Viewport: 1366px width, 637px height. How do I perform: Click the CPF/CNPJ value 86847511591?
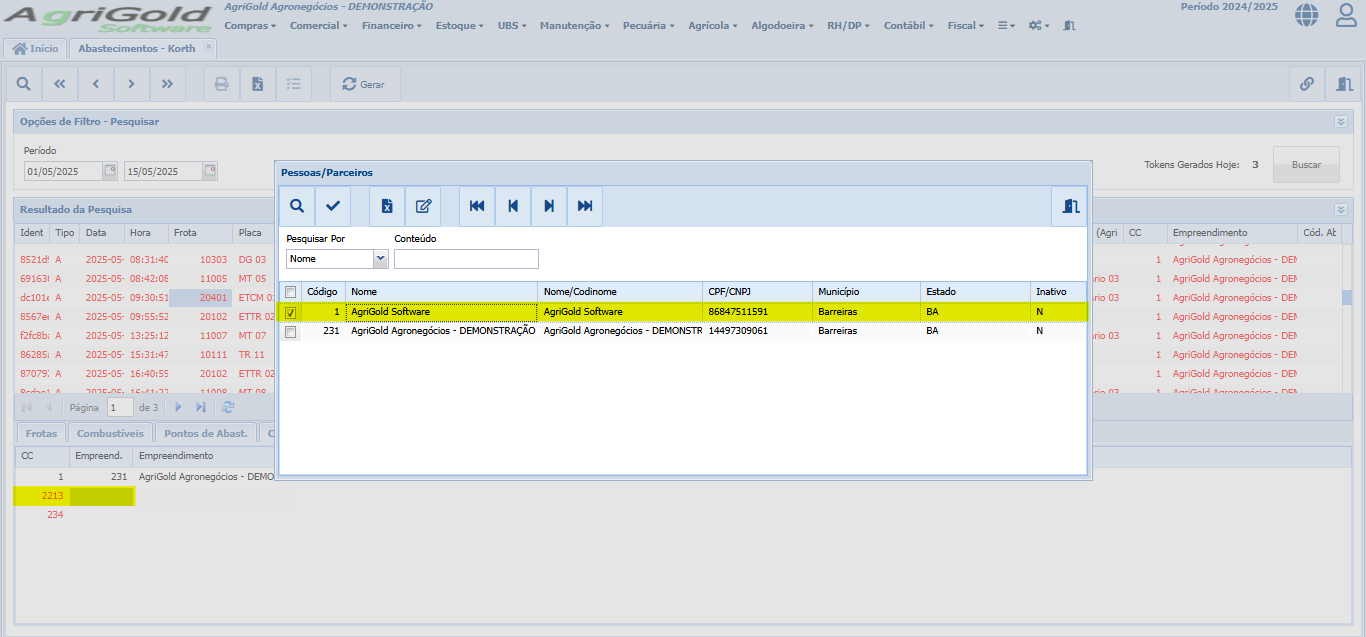(x=738, y=312)
